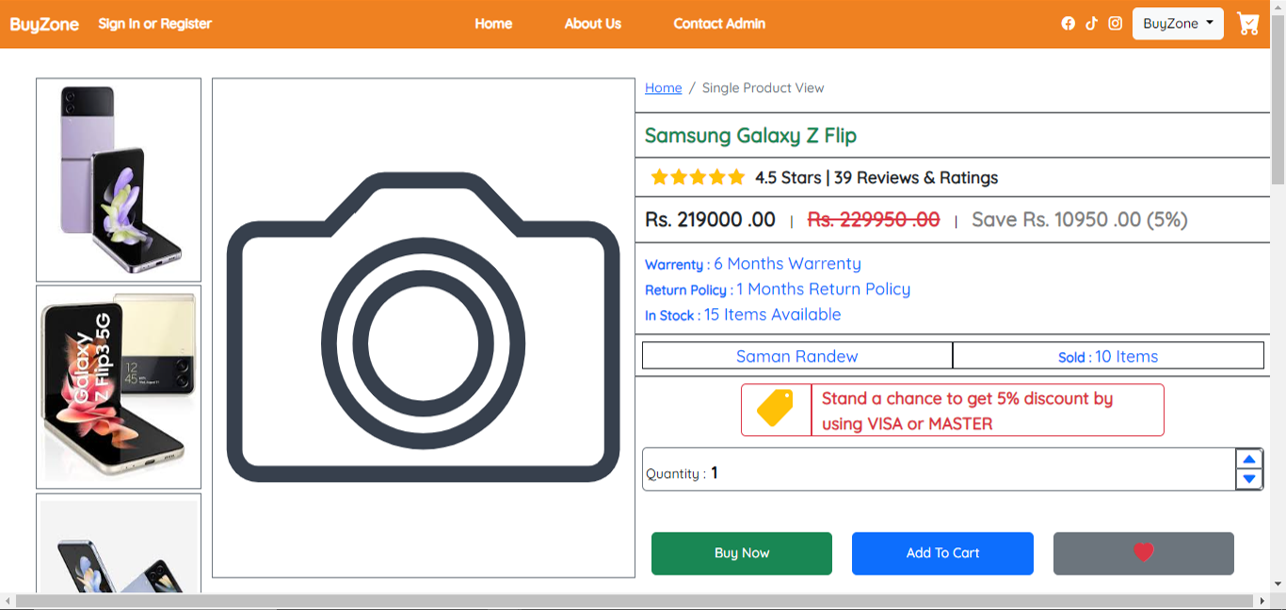Viewport: 1286px width, 610px height.
Task: Select the Galaxy Z Flip3 5G thumbnail
Action: 119,387
